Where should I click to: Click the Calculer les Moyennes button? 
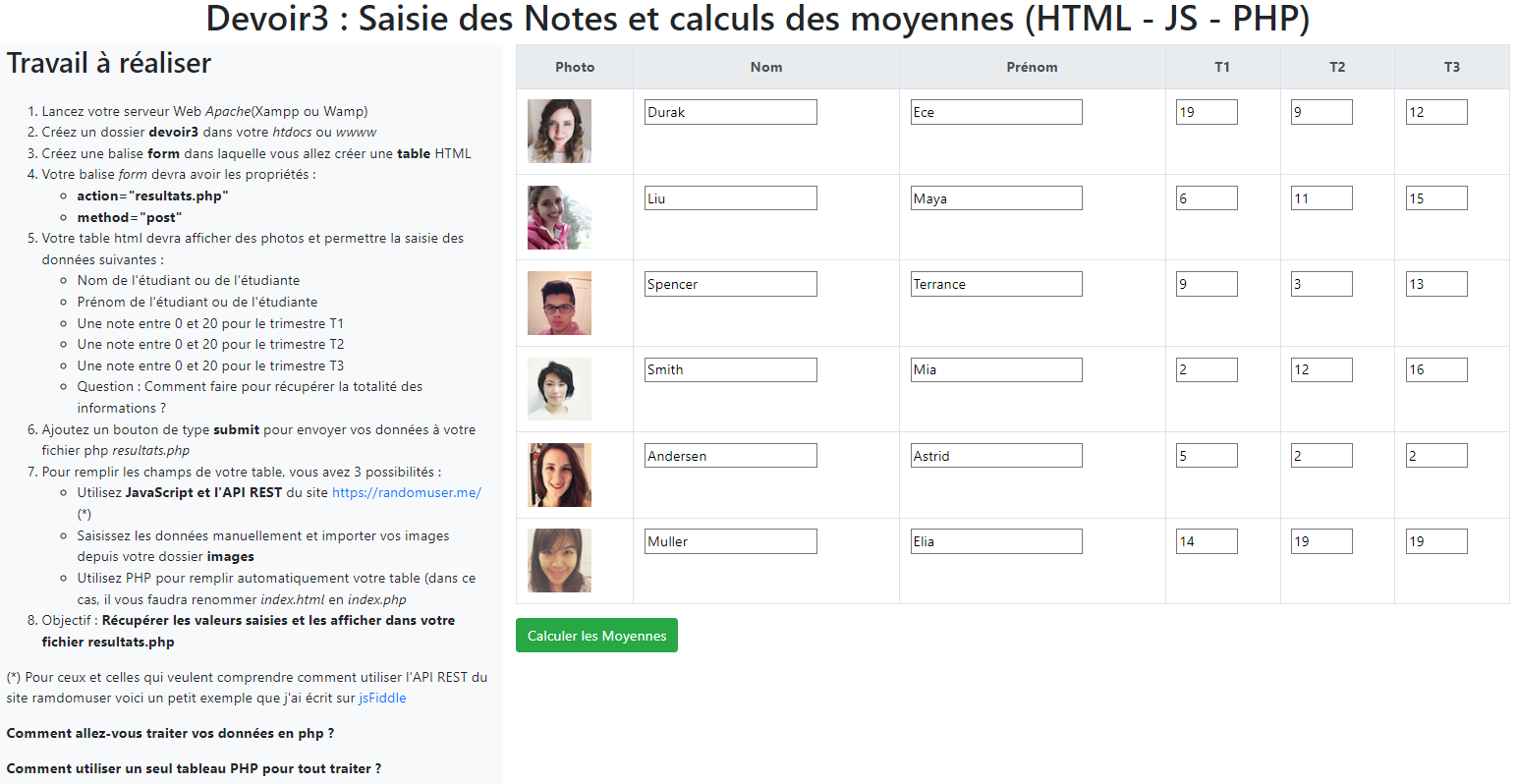596,635
